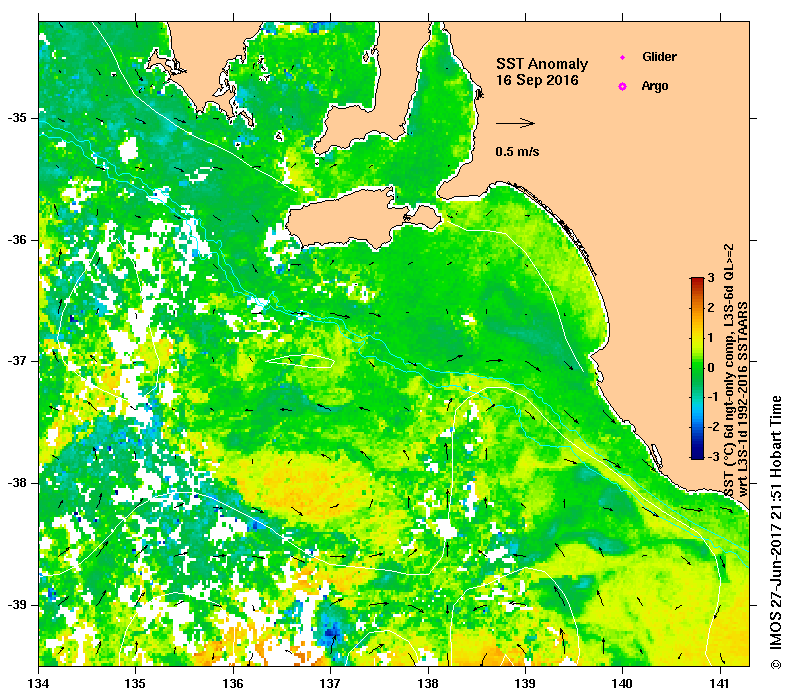The image size is (791, 700).
Task: Click the 16 Sep 2016 date label
Action: (x=537, y=80)
